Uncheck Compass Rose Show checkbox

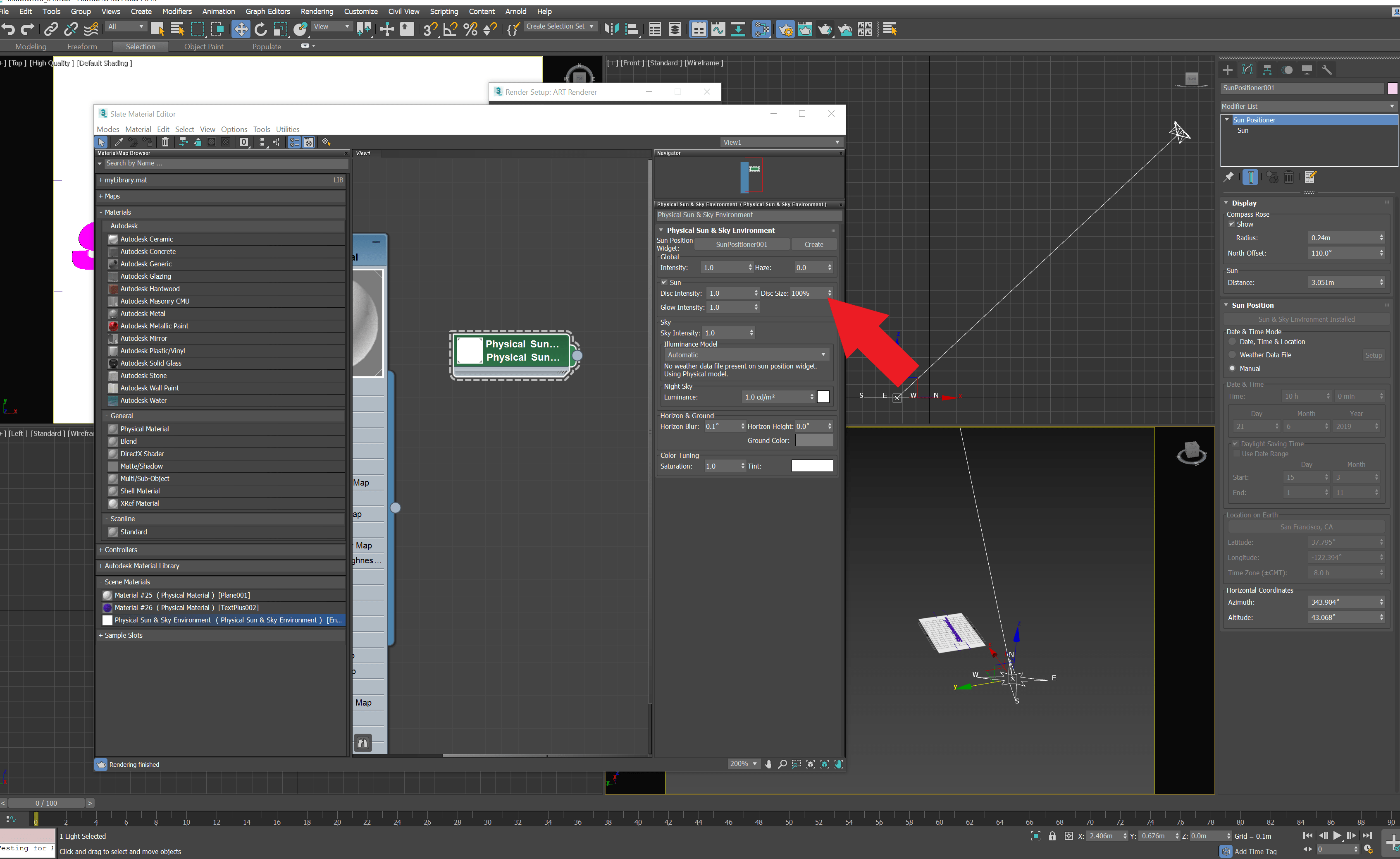pyautogui.click(x=1232, y=225)
